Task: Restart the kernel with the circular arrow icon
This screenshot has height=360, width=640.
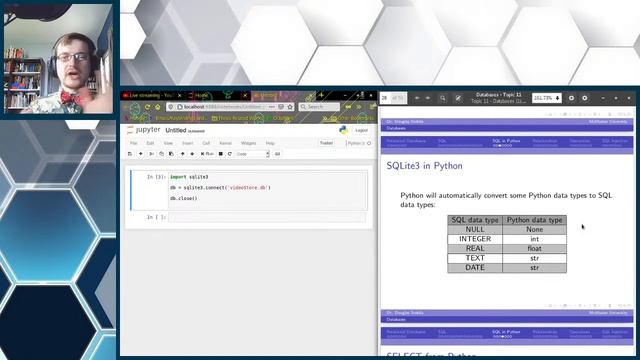Action: (230, 154)
